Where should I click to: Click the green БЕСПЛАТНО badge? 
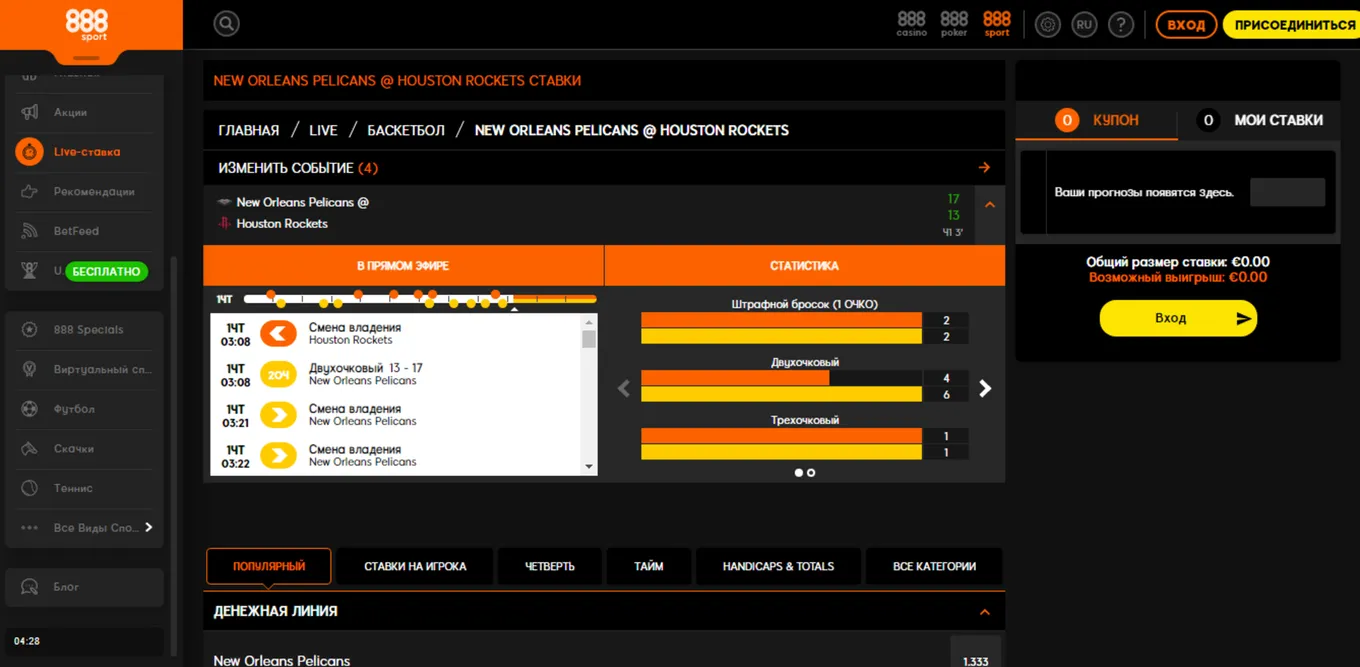(x=106, y=271)
